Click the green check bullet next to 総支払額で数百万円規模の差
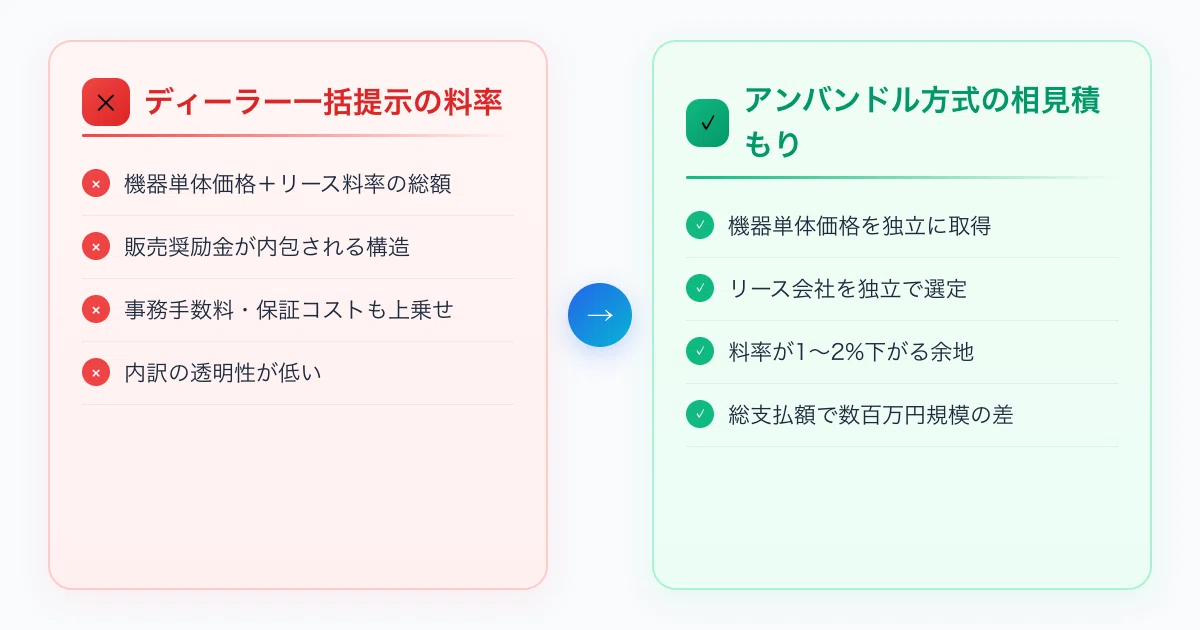The width and height of the screenshot is (1200, 630). tap(700, 415)
